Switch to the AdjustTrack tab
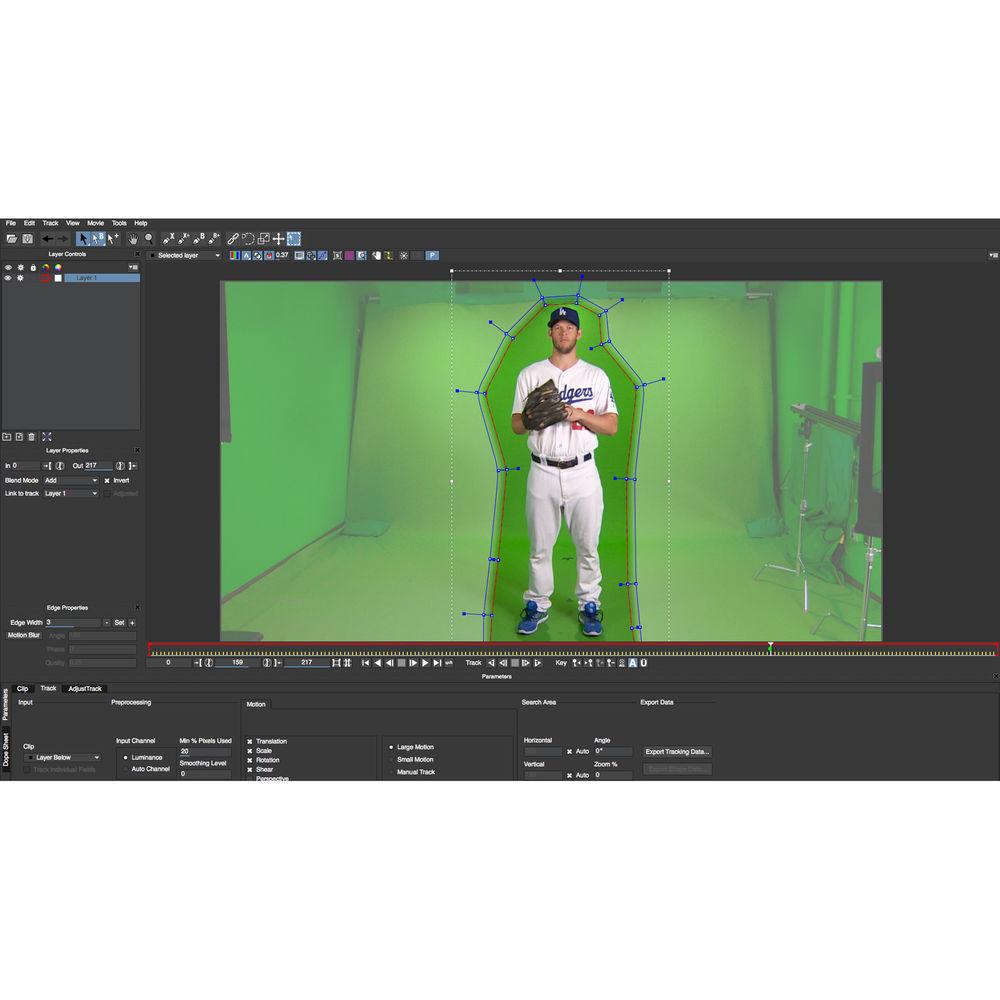 (85, 688)
